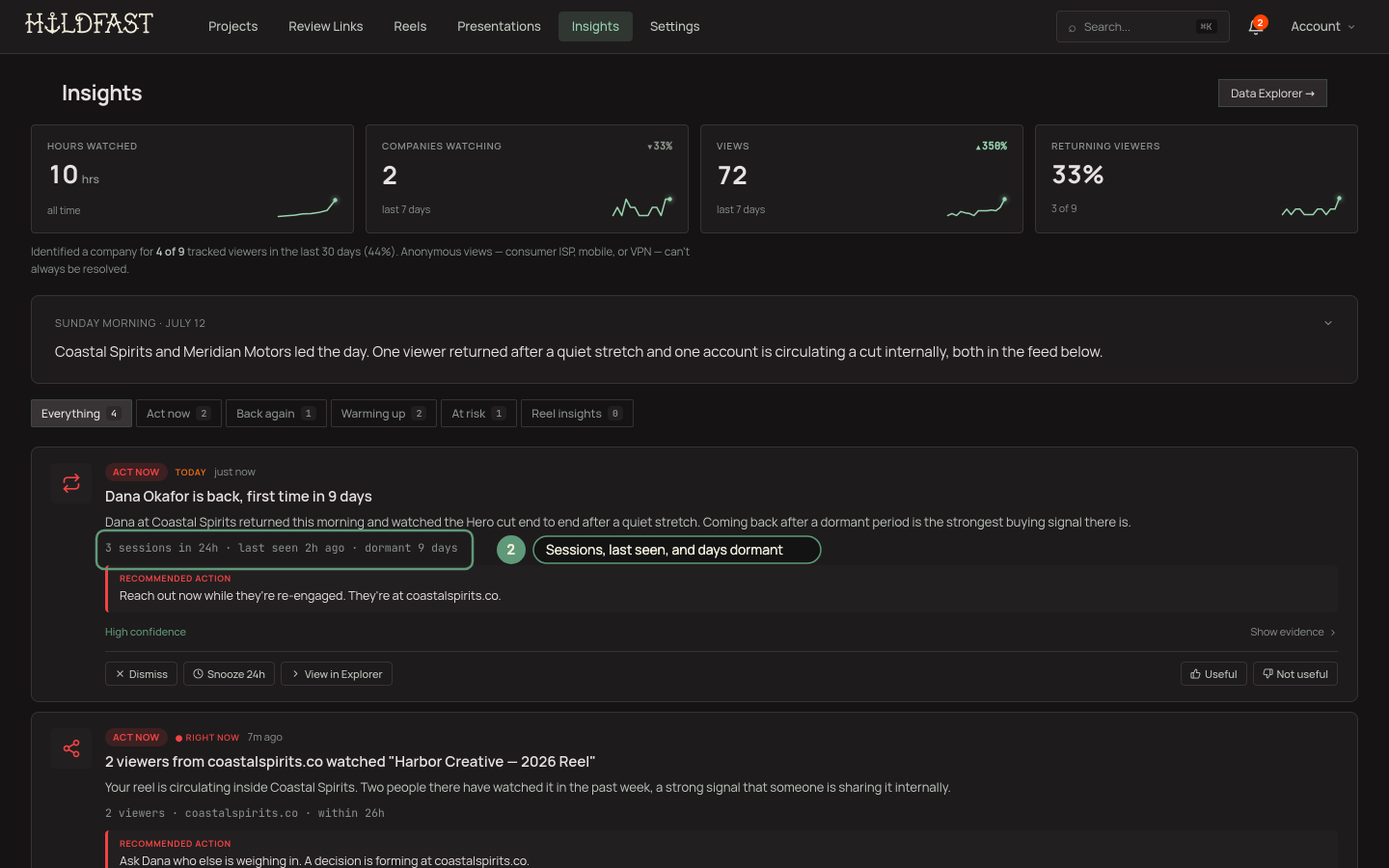The image size is (1389, 868).
Task: Mark insight as Useful with thumbs up
Action: 1213,674
